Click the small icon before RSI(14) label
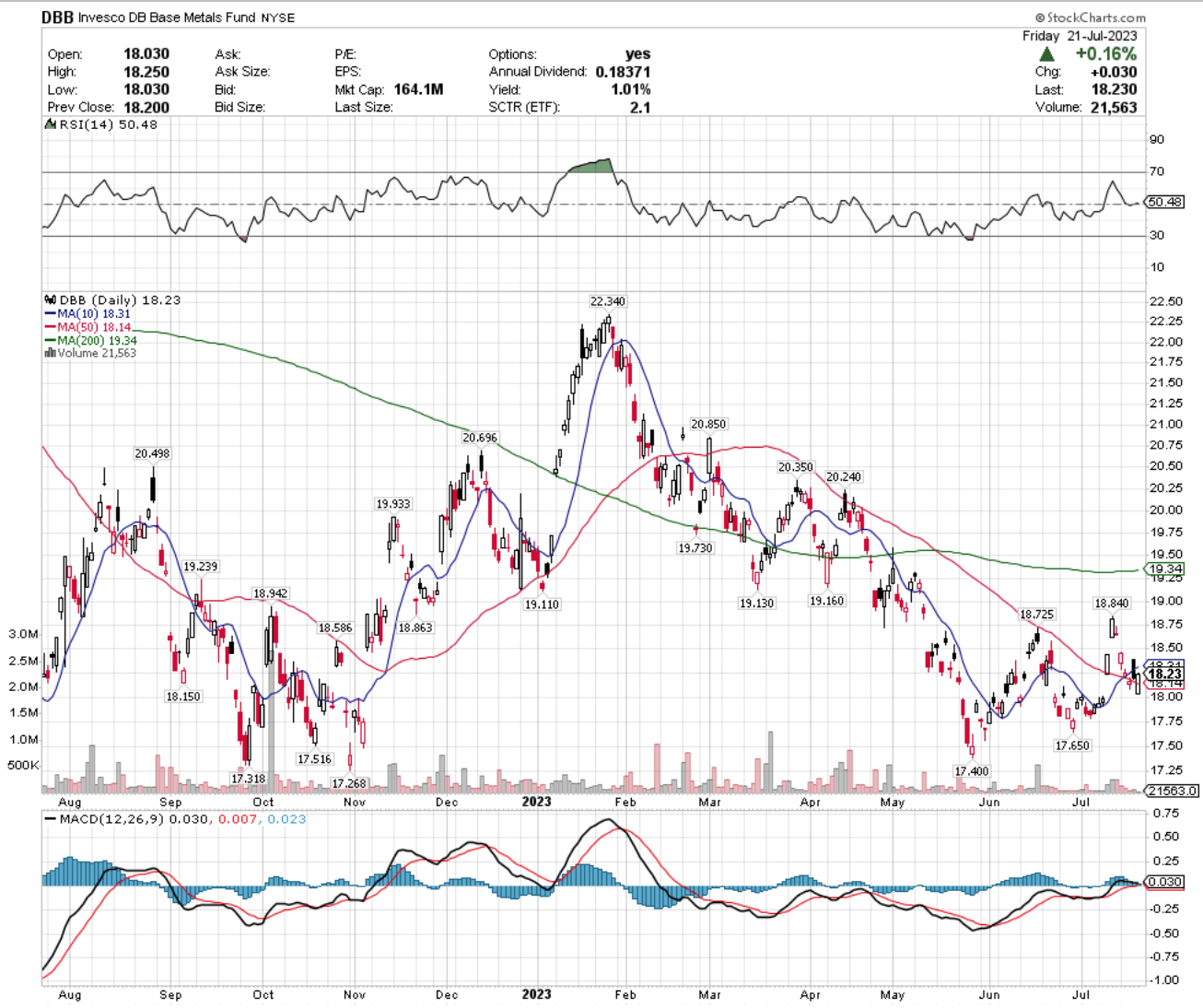Screen dimensions: 1203x1008 51,124
